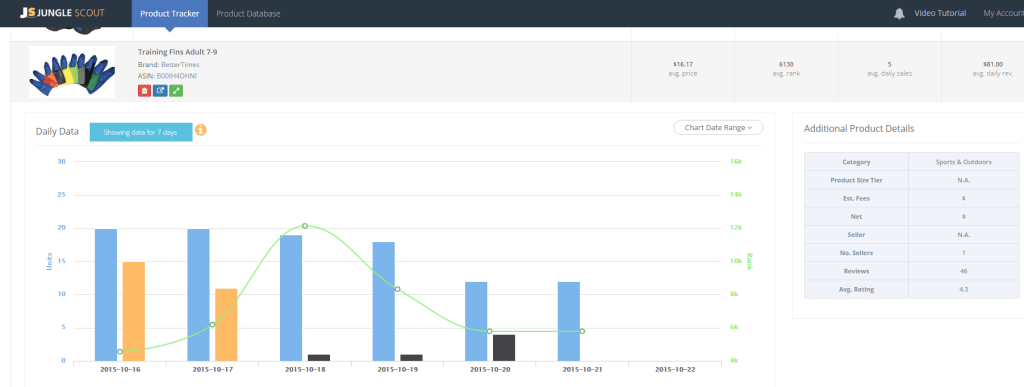Click the Avg. Rating value 4.3 cell
The width and height of the screenshot is (1024, 387).
point(963,289)
